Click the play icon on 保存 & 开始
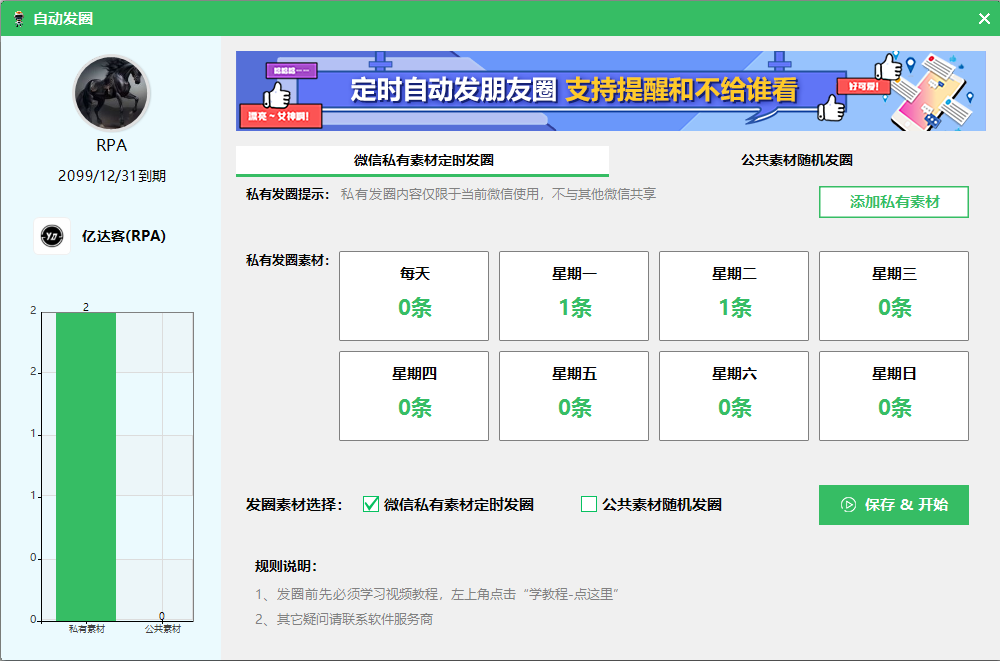 click(848, 505)
